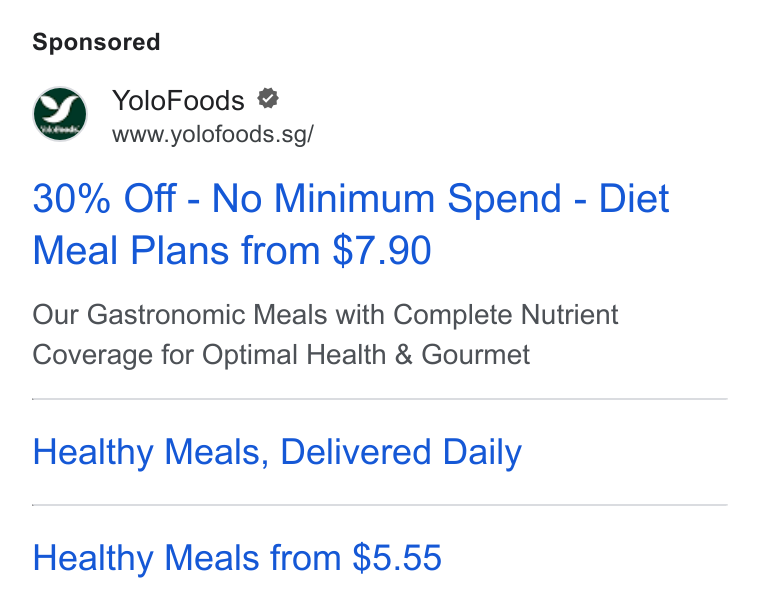Click the Gastronomic Meals ad description text

(x=325, y=335)
